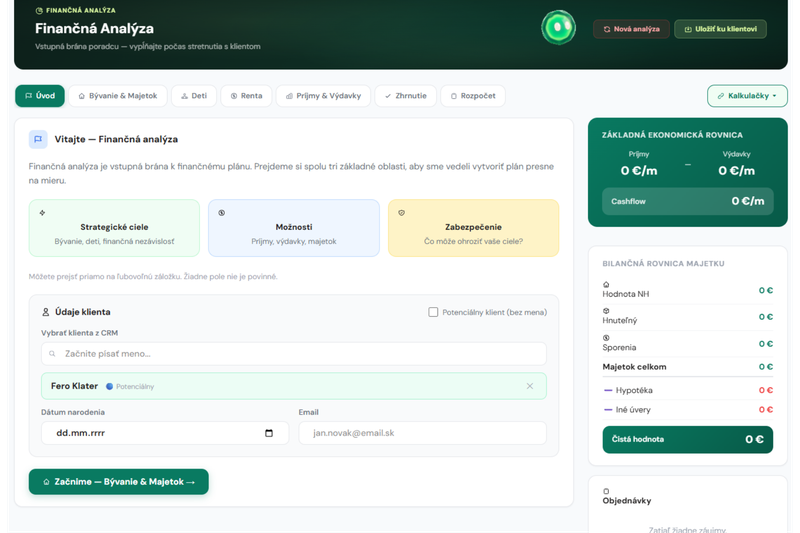This screenshot has width=800, height=533.
Task: Click the Výdavky 0 €/m value
Action: [736, 171]
